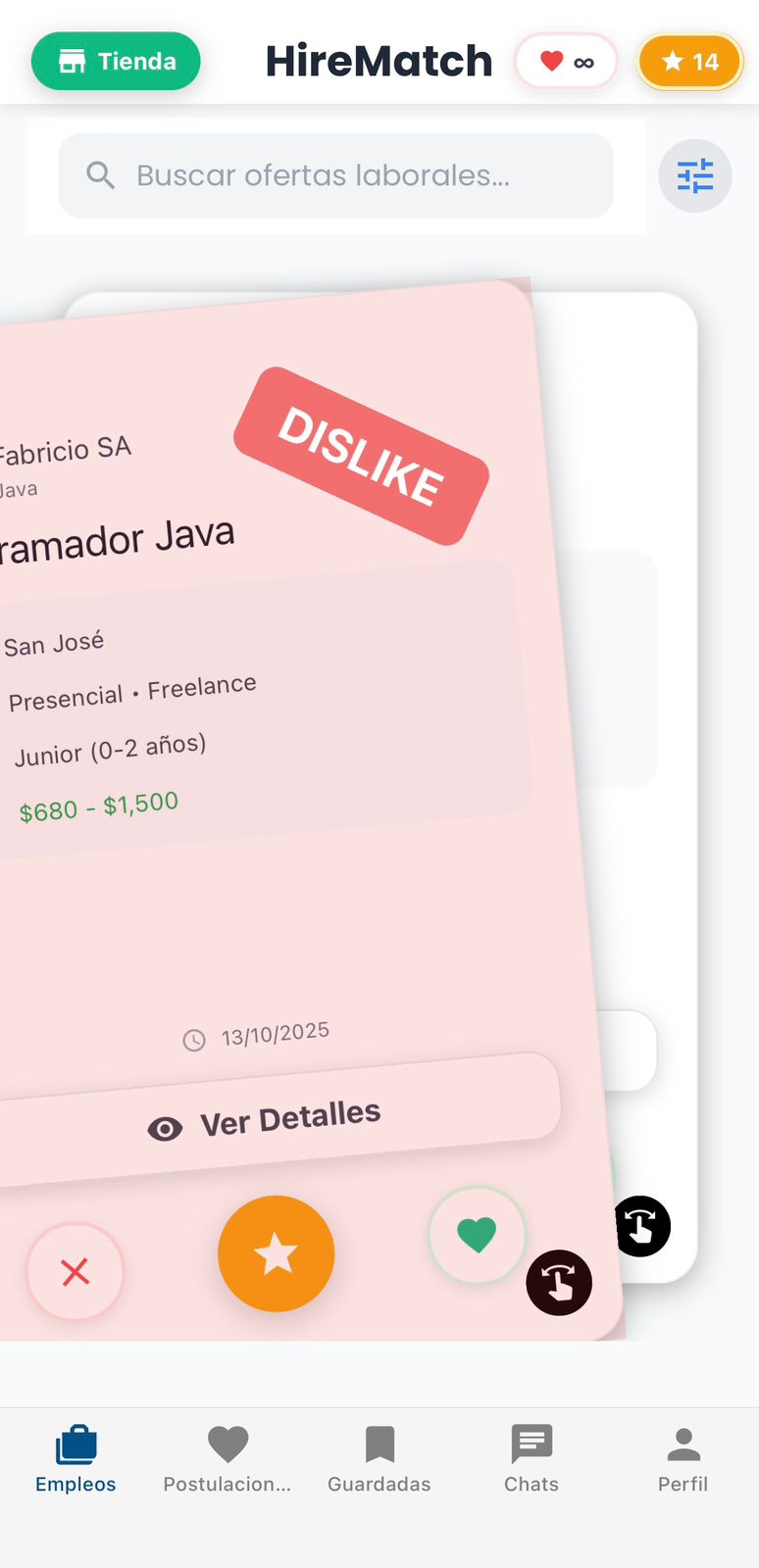Go to the Perfil tab
759x1568 pixels.
pos(683,1459)
